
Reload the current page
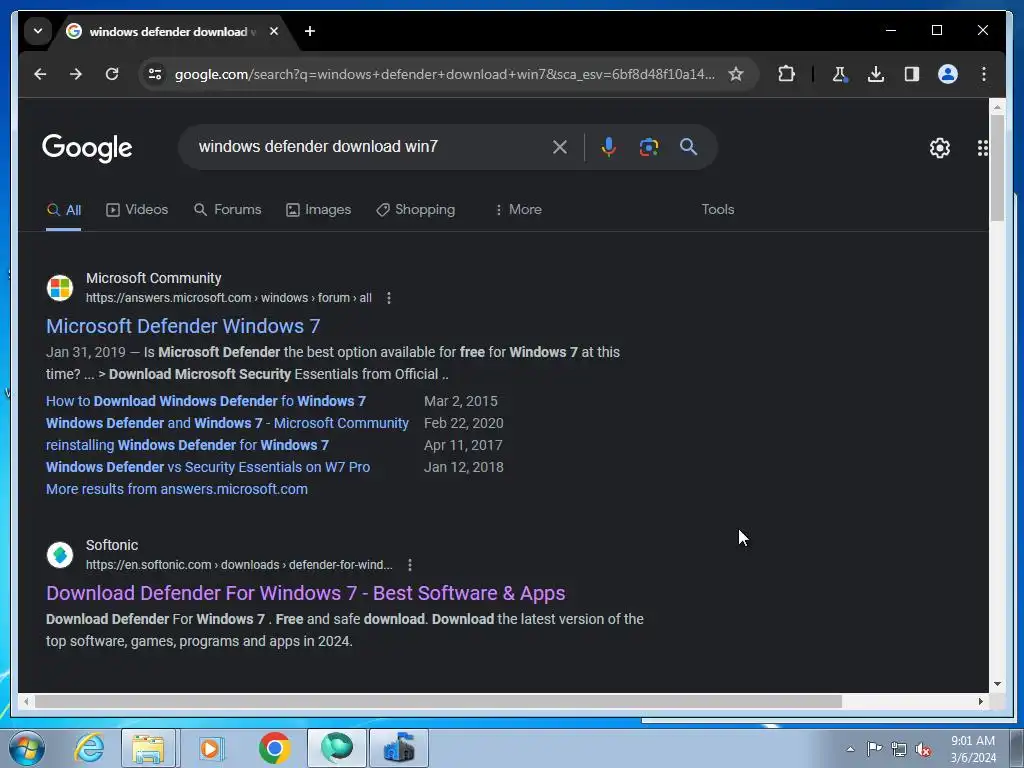click(x=112, y=74)
